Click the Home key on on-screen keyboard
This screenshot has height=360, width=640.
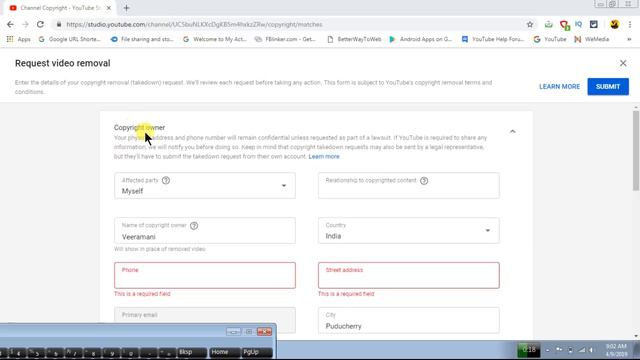224,352
